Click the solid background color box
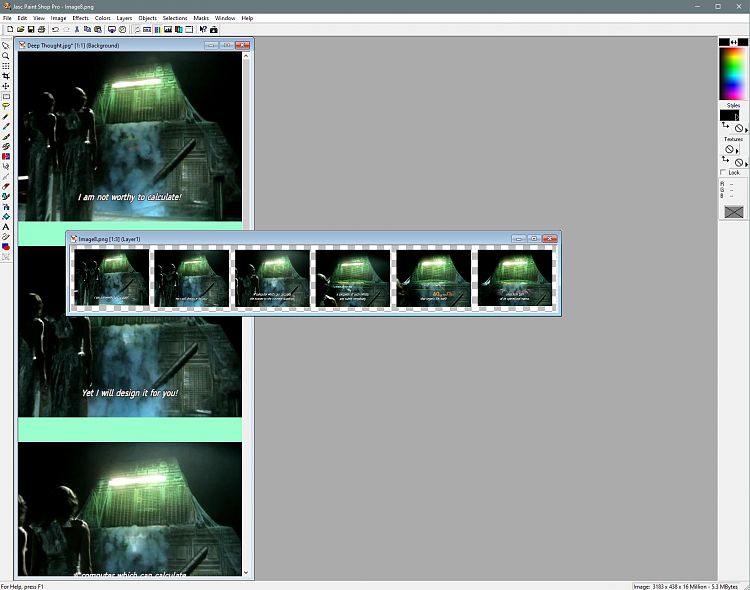This screenshot has height=590, width=750. tap(743, 42)
